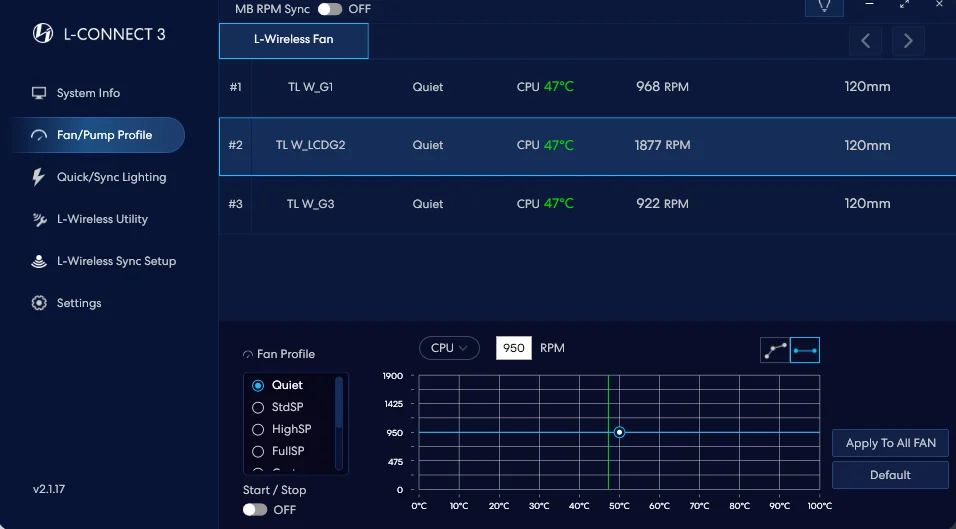Select Quiet fan profile radio
This screenshot has height=529, width=956.
(x=258, y=386)
